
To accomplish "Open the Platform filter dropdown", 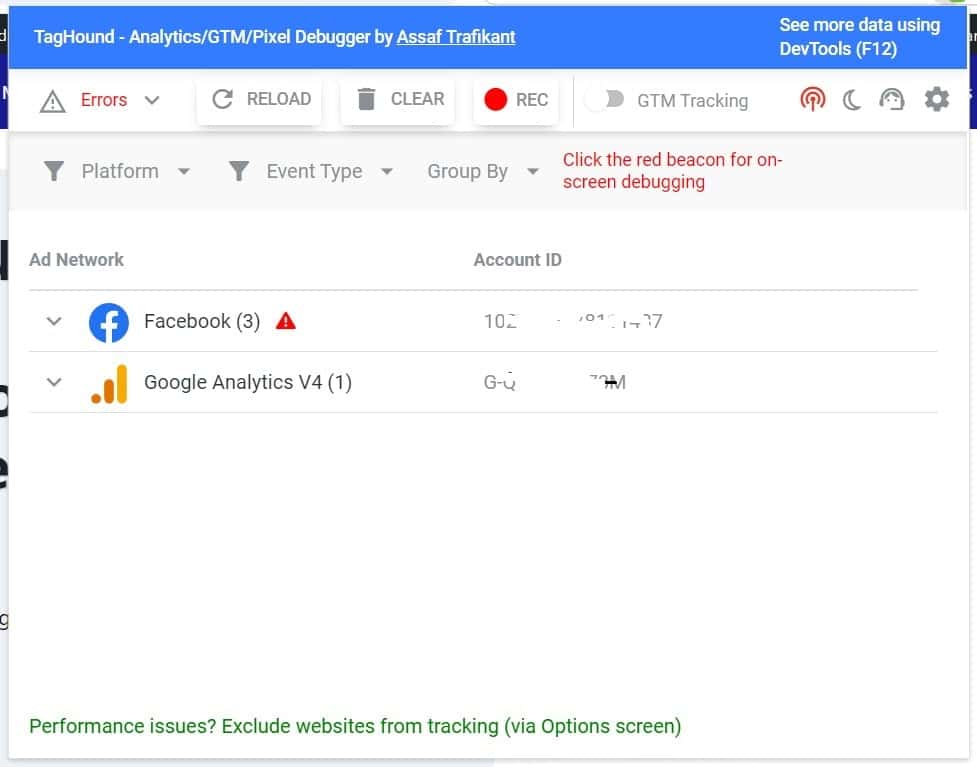I will [x=183, y=171].
